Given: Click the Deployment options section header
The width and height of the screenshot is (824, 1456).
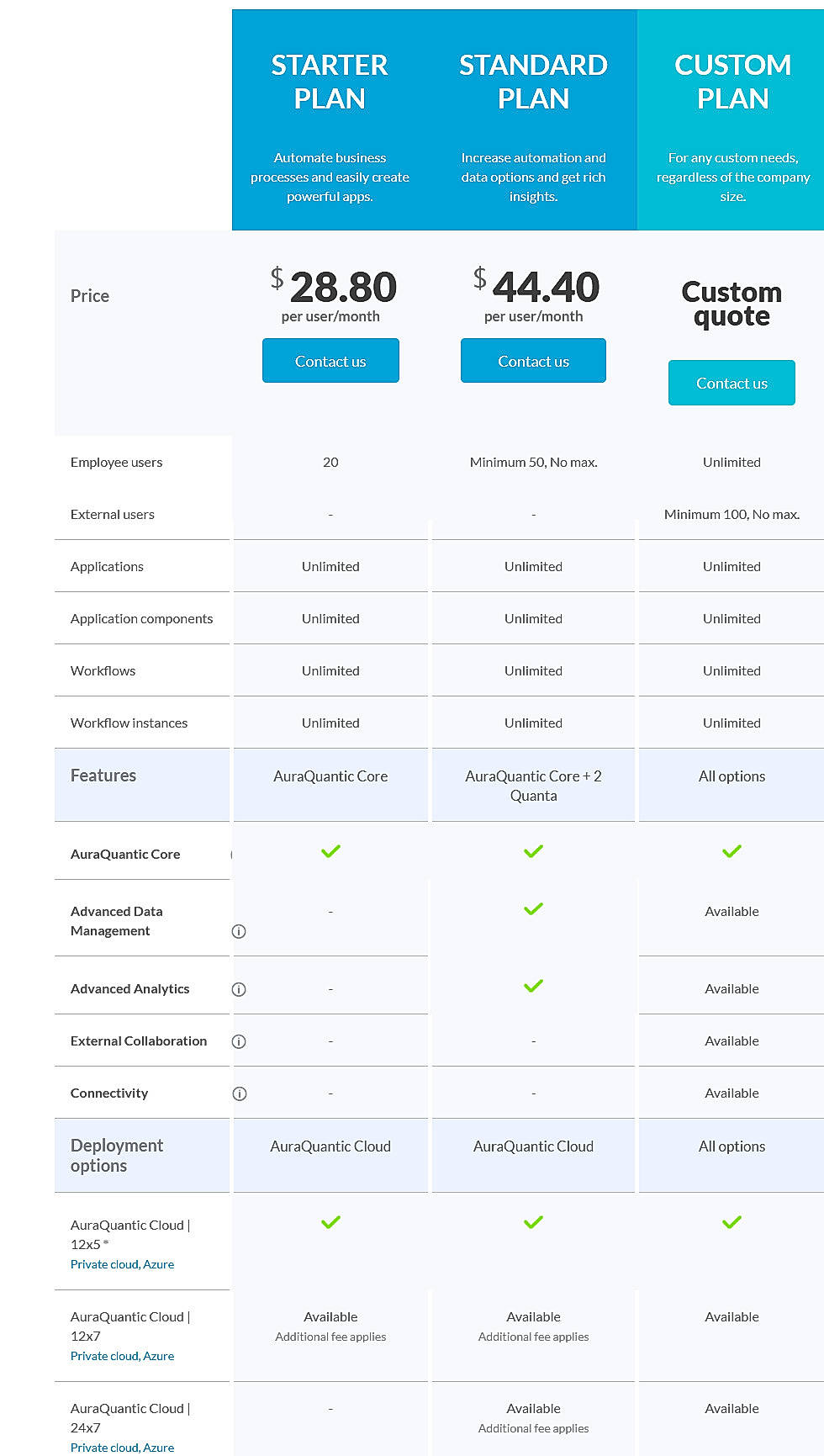Looking at the screenshot, I should click(x=117, y=1156).
